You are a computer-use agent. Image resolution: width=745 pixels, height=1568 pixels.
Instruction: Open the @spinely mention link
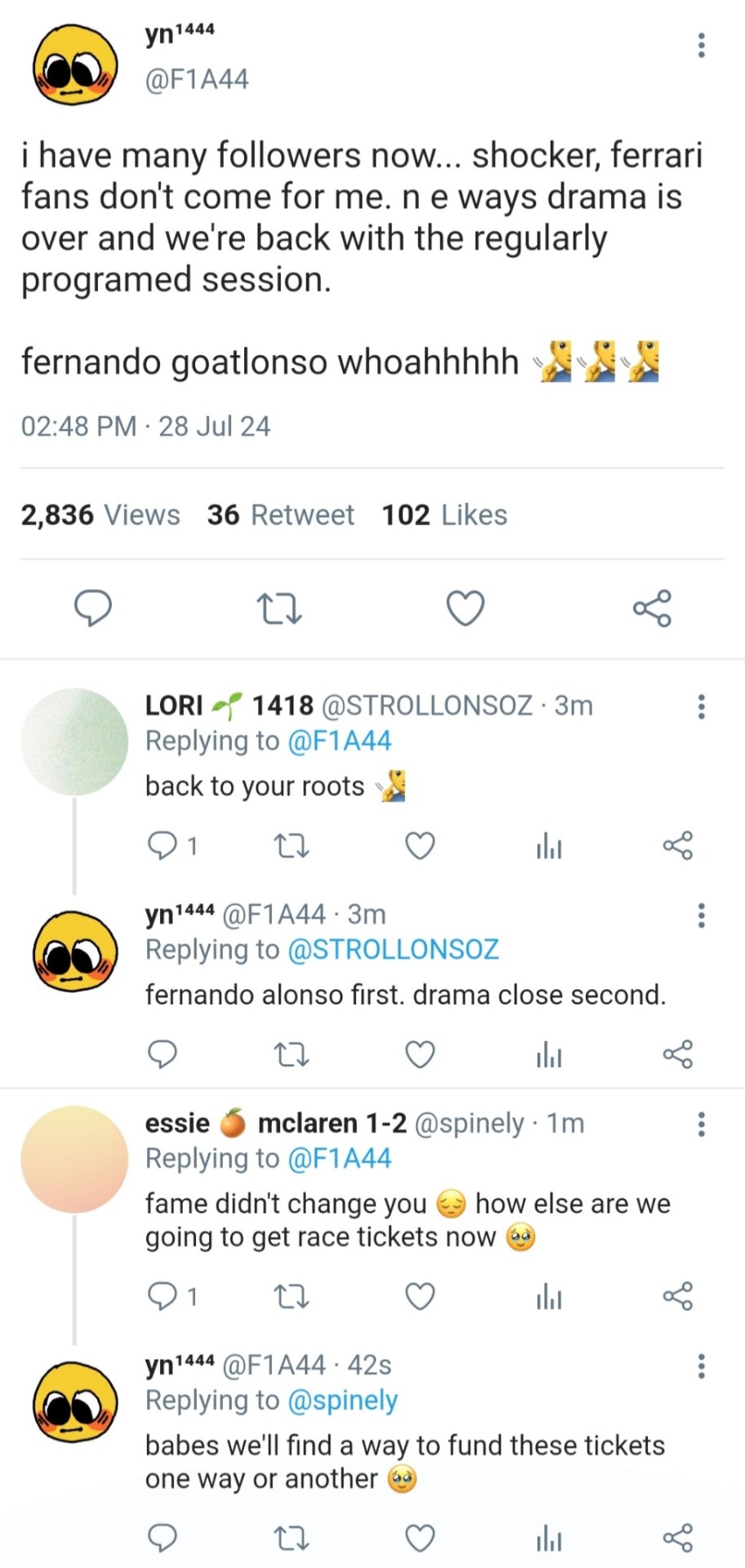(342, 1401)
